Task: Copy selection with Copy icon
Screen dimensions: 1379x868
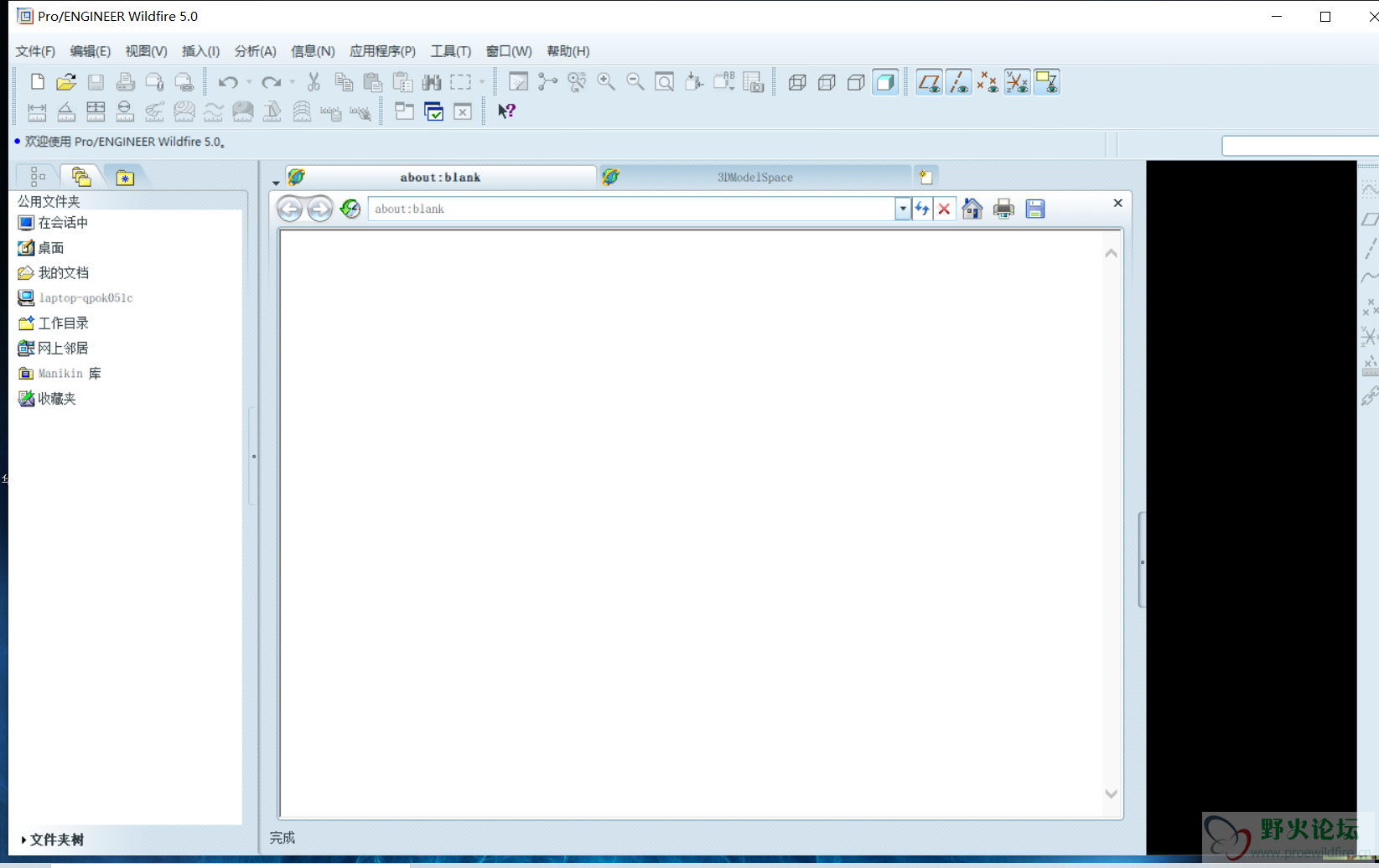Action: [x=344, y=82]
